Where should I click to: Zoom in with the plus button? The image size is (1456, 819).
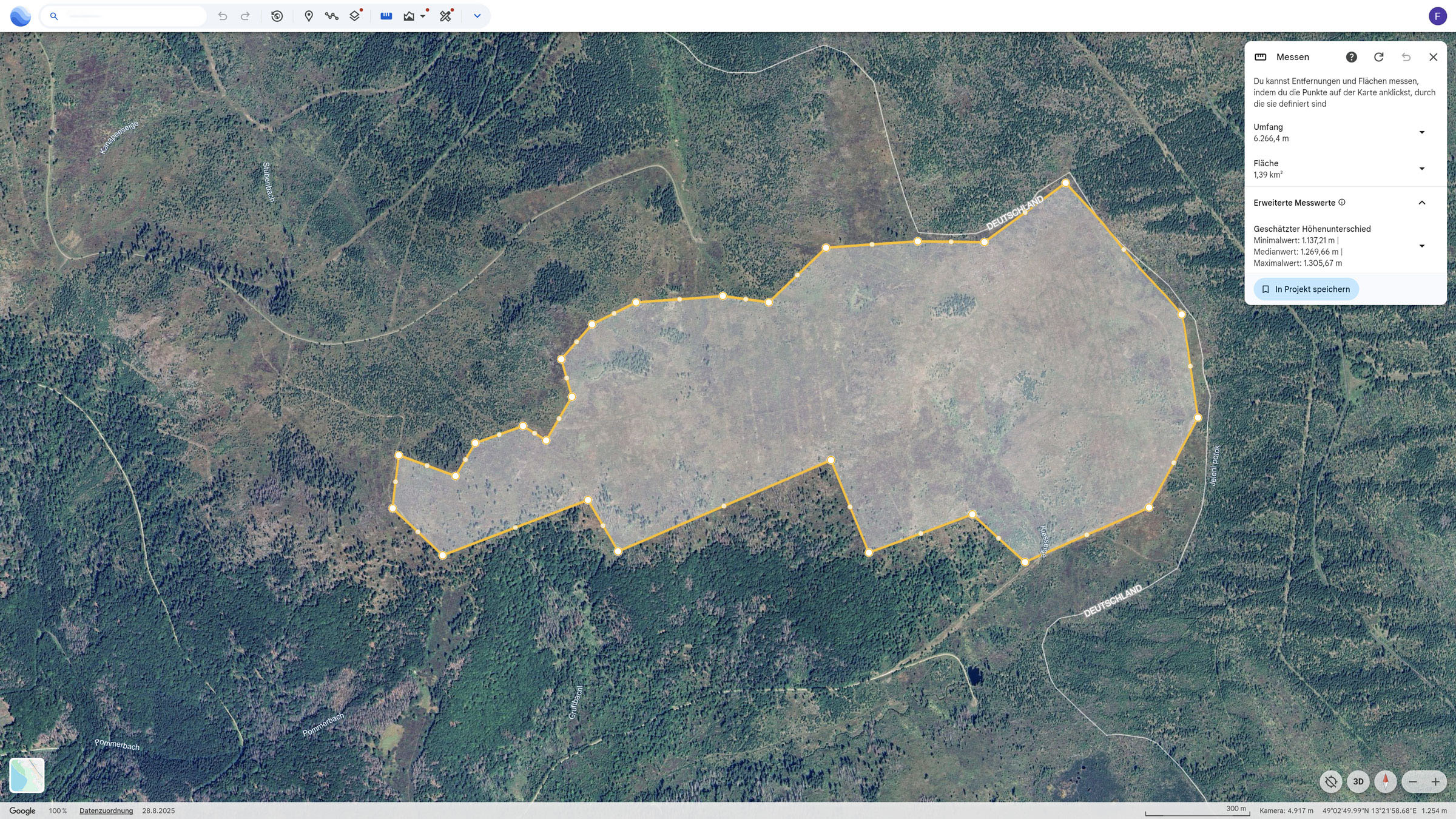(1435, 781)
